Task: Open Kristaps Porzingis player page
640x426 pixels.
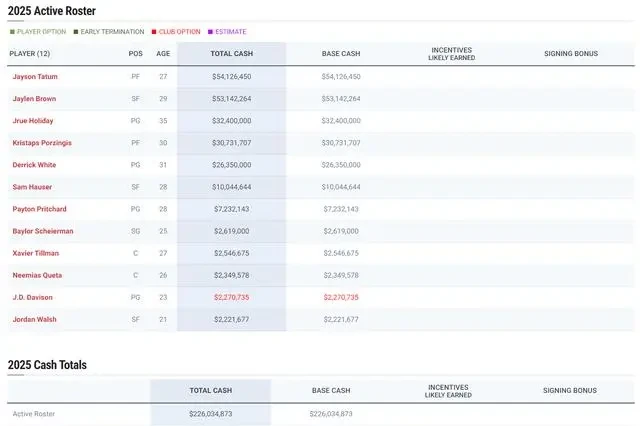Action: (42, 143)
